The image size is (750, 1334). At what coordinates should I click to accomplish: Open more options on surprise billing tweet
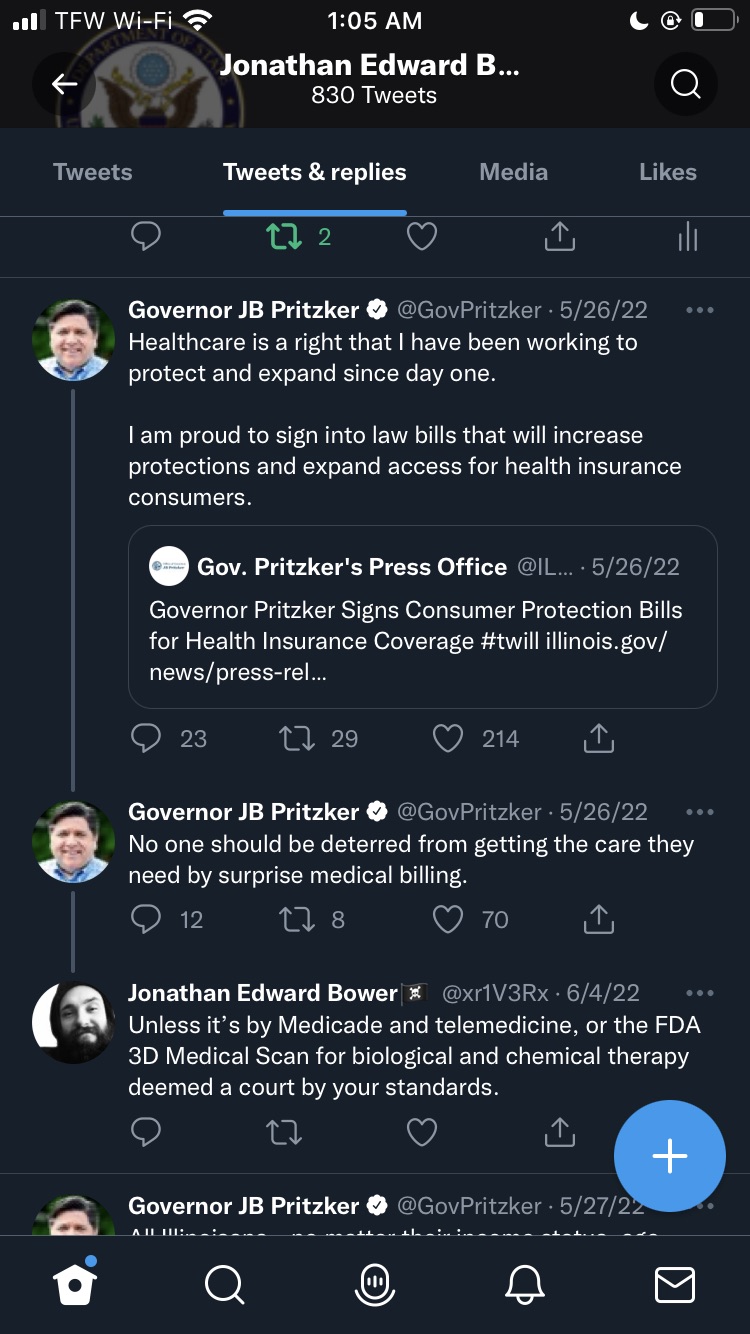pyautogui.click(x=700, y=812)
